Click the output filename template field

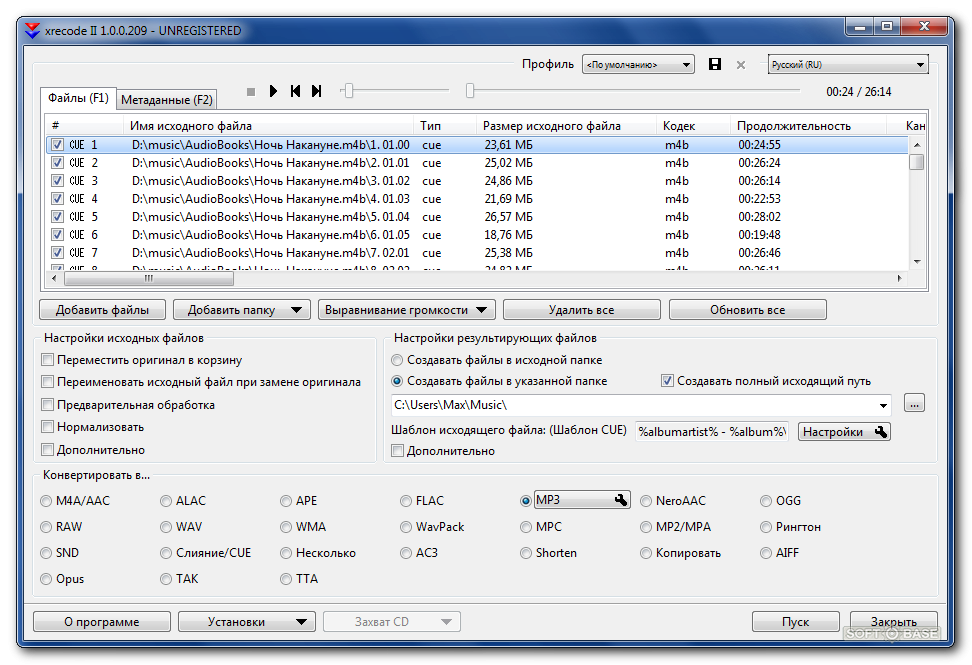coord(712,431)
